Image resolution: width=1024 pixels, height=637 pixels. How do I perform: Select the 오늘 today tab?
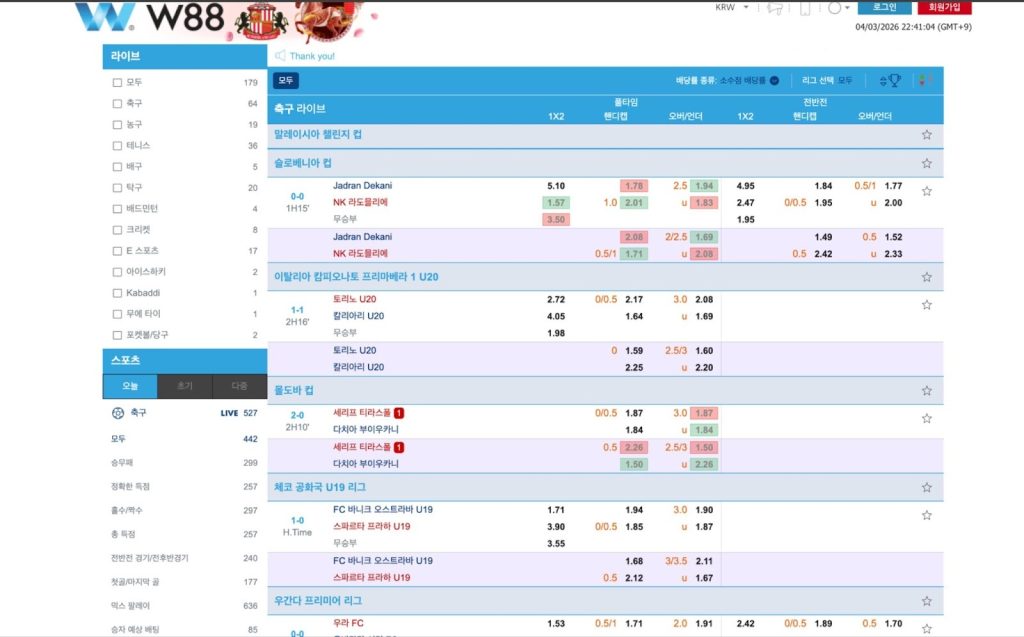tap(130, 386)
